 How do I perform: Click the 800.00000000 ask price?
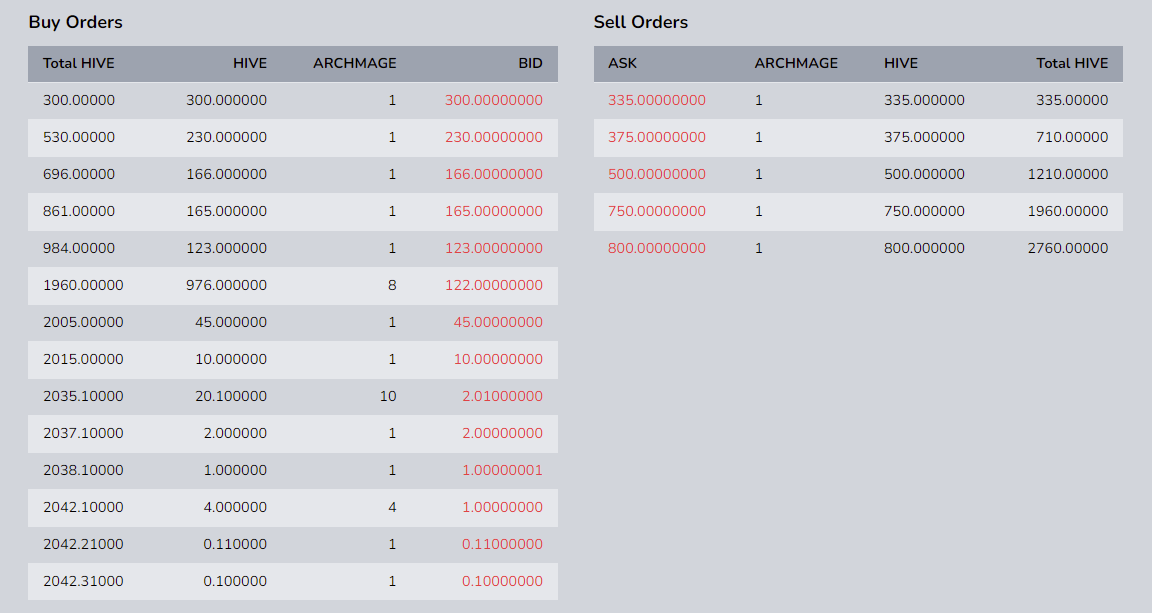pyautogui.click(x=656, y=248)
